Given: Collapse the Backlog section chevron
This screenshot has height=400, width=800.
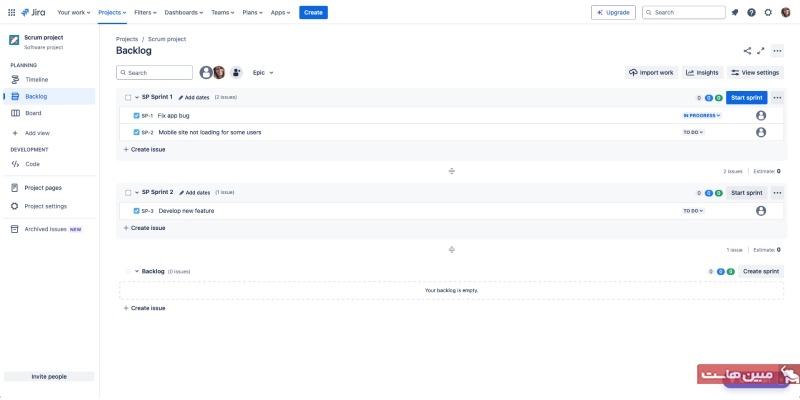Looking at the screenshot, I should 137,271.
